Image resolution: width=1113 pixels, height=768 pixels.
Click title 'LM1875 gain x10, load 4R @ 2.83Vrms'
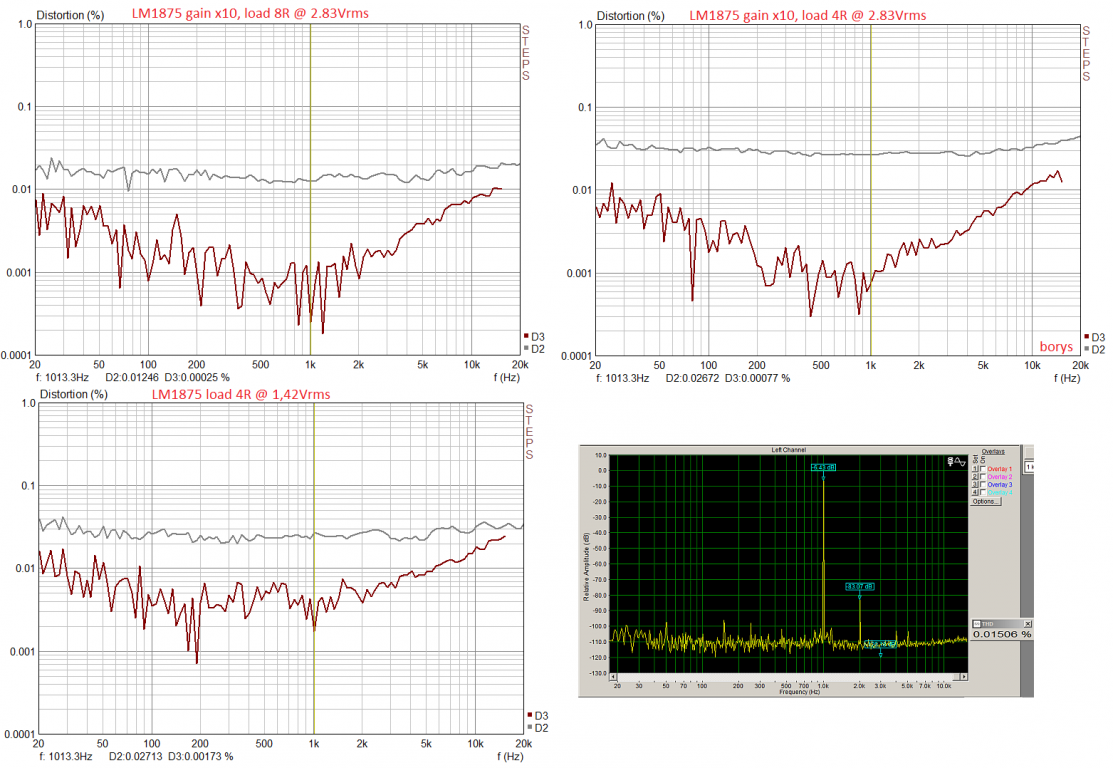coord(808,15)
